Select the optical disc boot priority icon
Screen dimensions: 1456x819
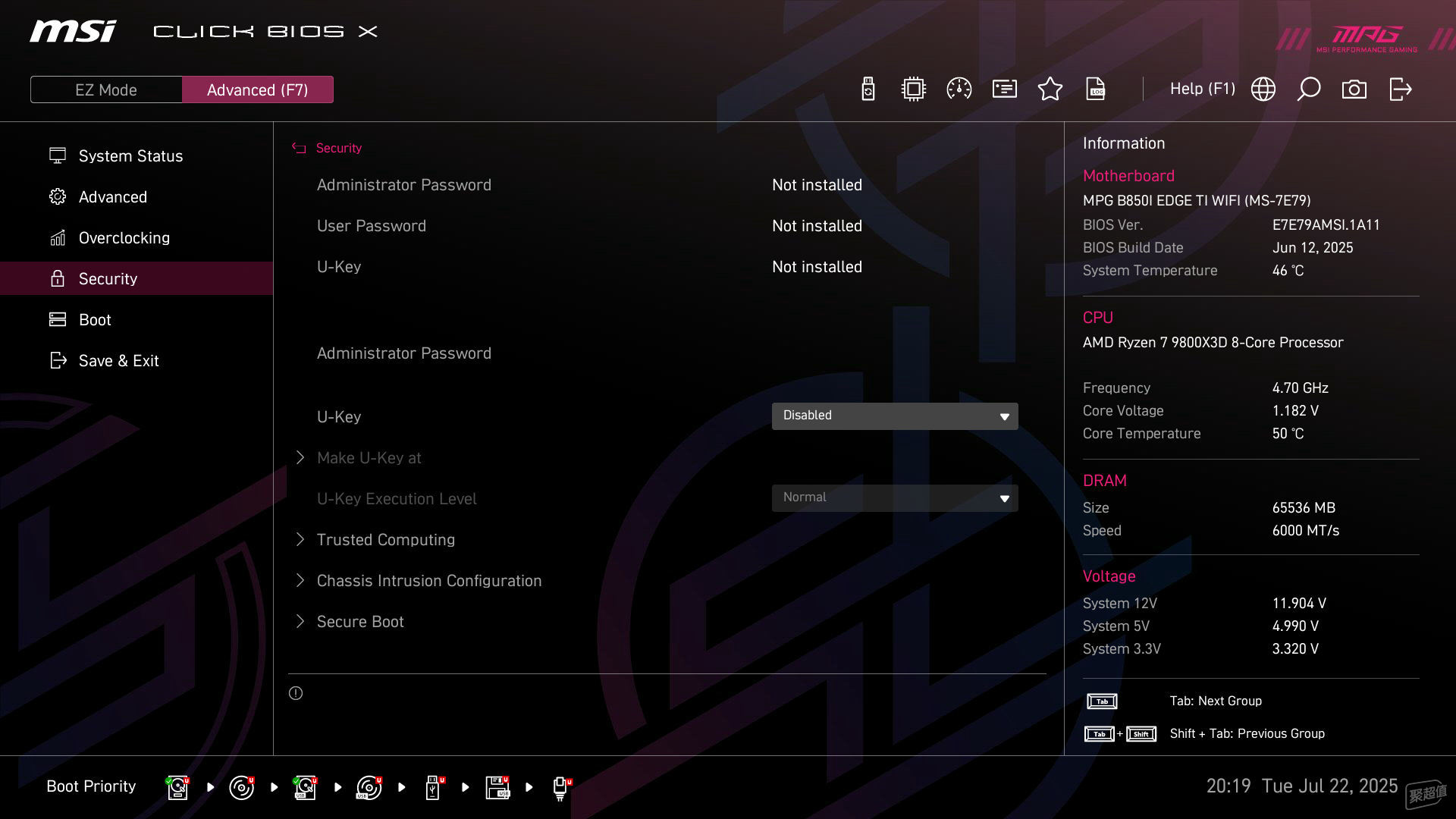pyautogui.click(x=241, y=787)
